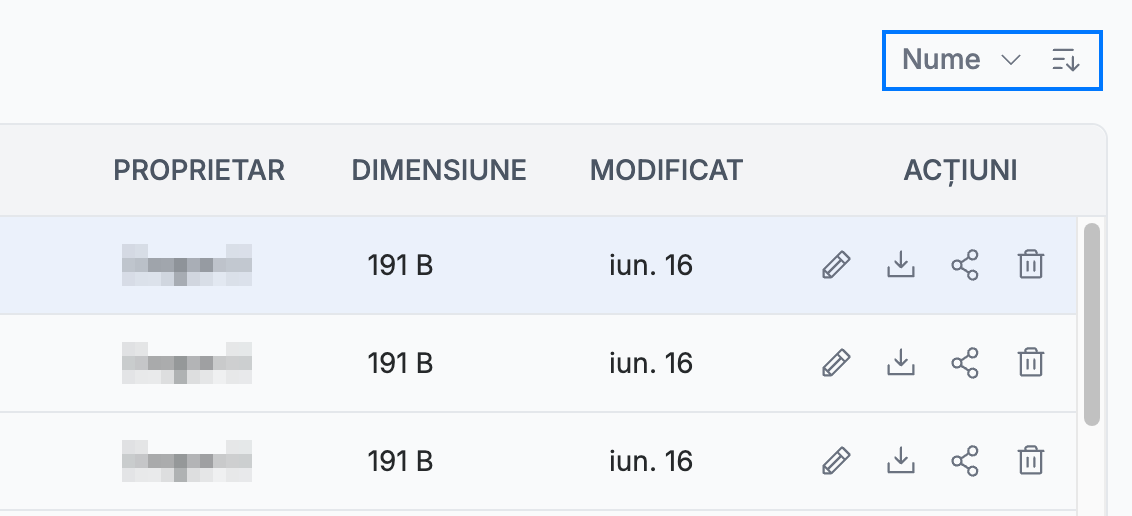Download the third row file
The height and width of the screenshot is (516, 1132).
900,460
